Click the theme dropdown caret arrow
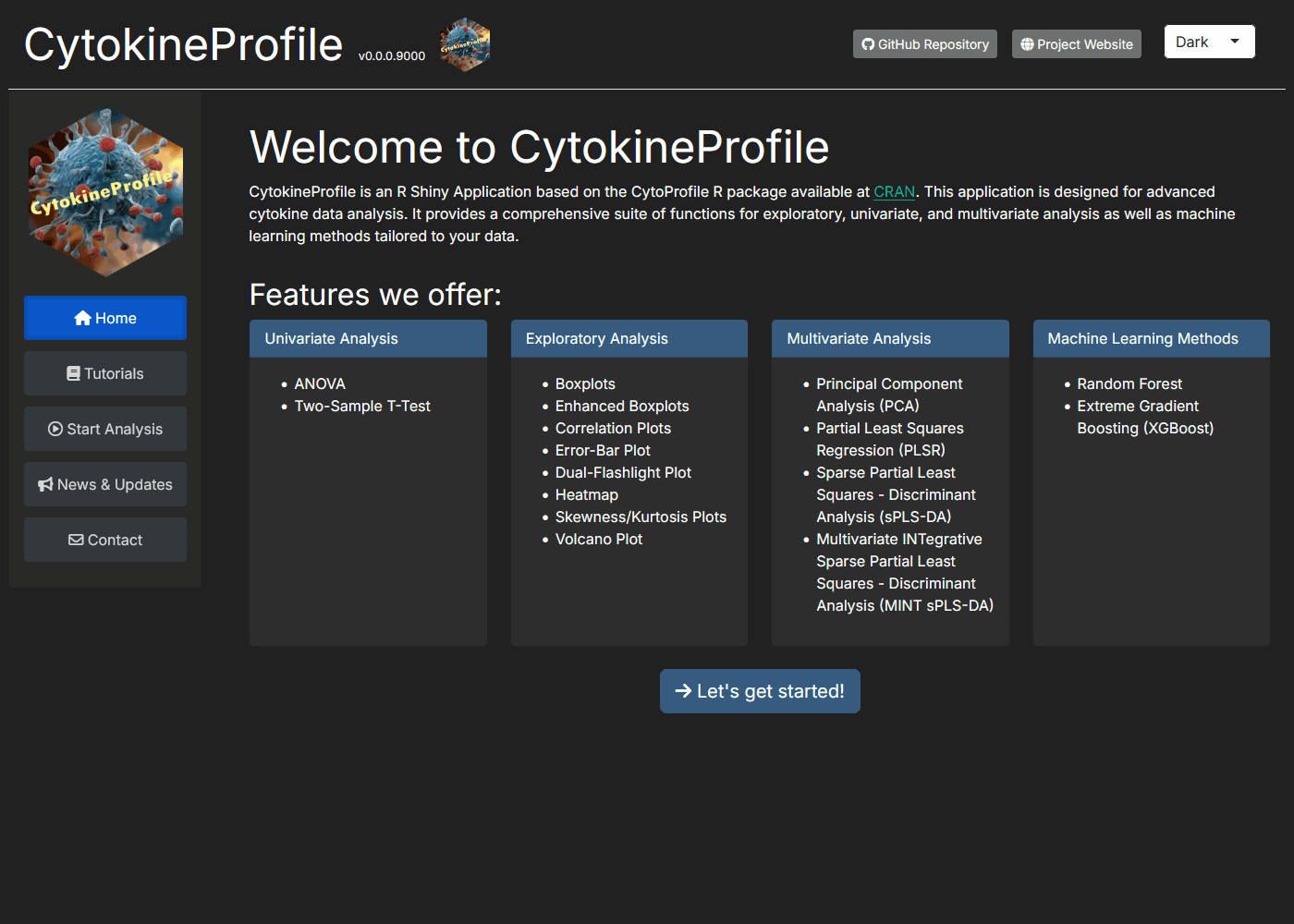The height and width of the screenshot is (924, 1294). click(1235, 42)
